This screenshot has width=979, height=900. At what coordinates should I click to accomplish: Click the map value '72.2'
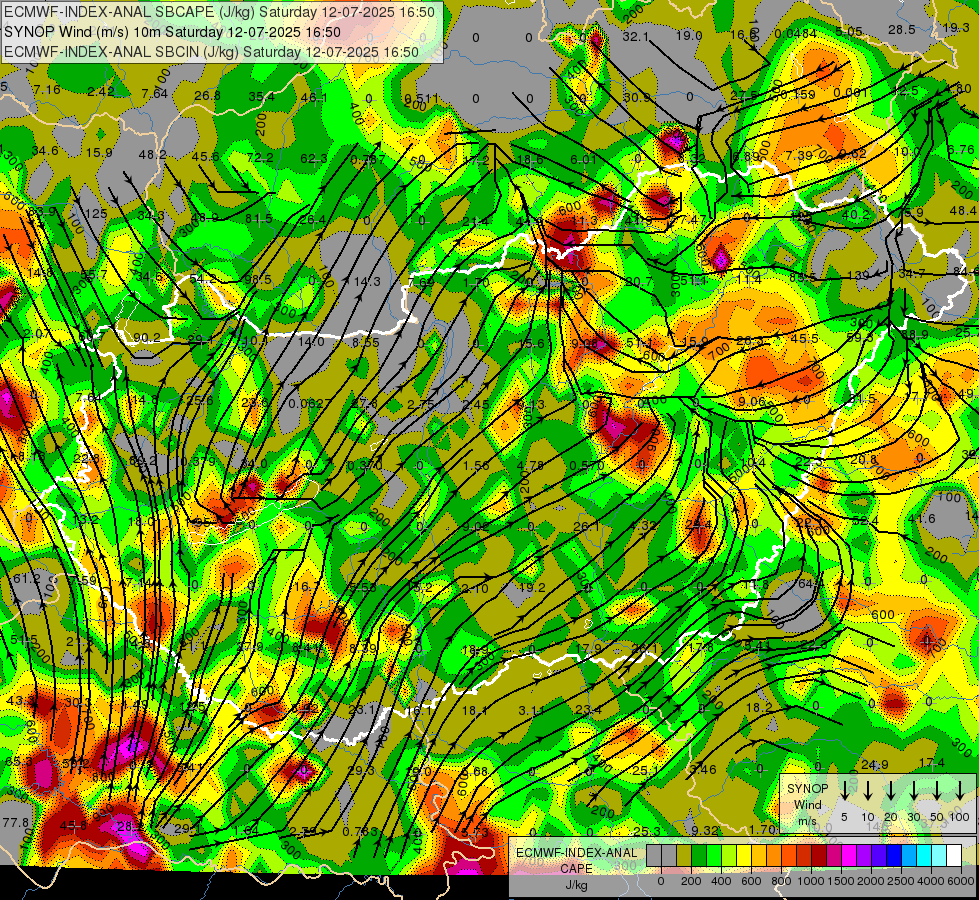(x=260, y=157)
